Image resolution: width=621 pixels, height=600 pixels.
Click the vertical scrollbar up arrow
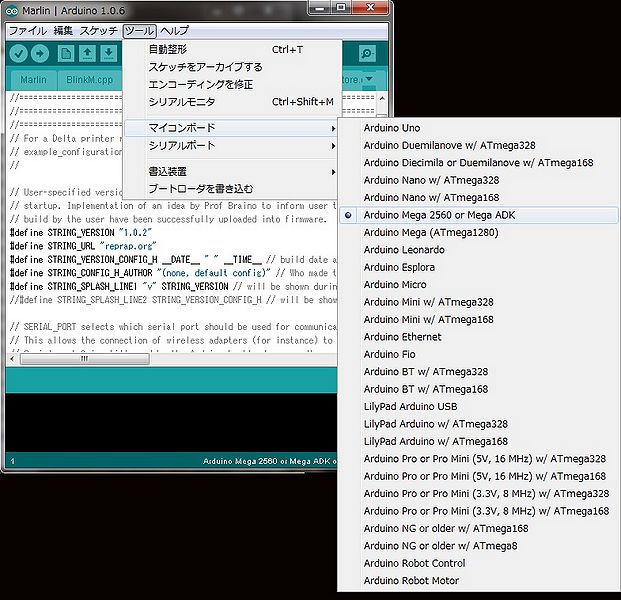[x=382, y=98]
